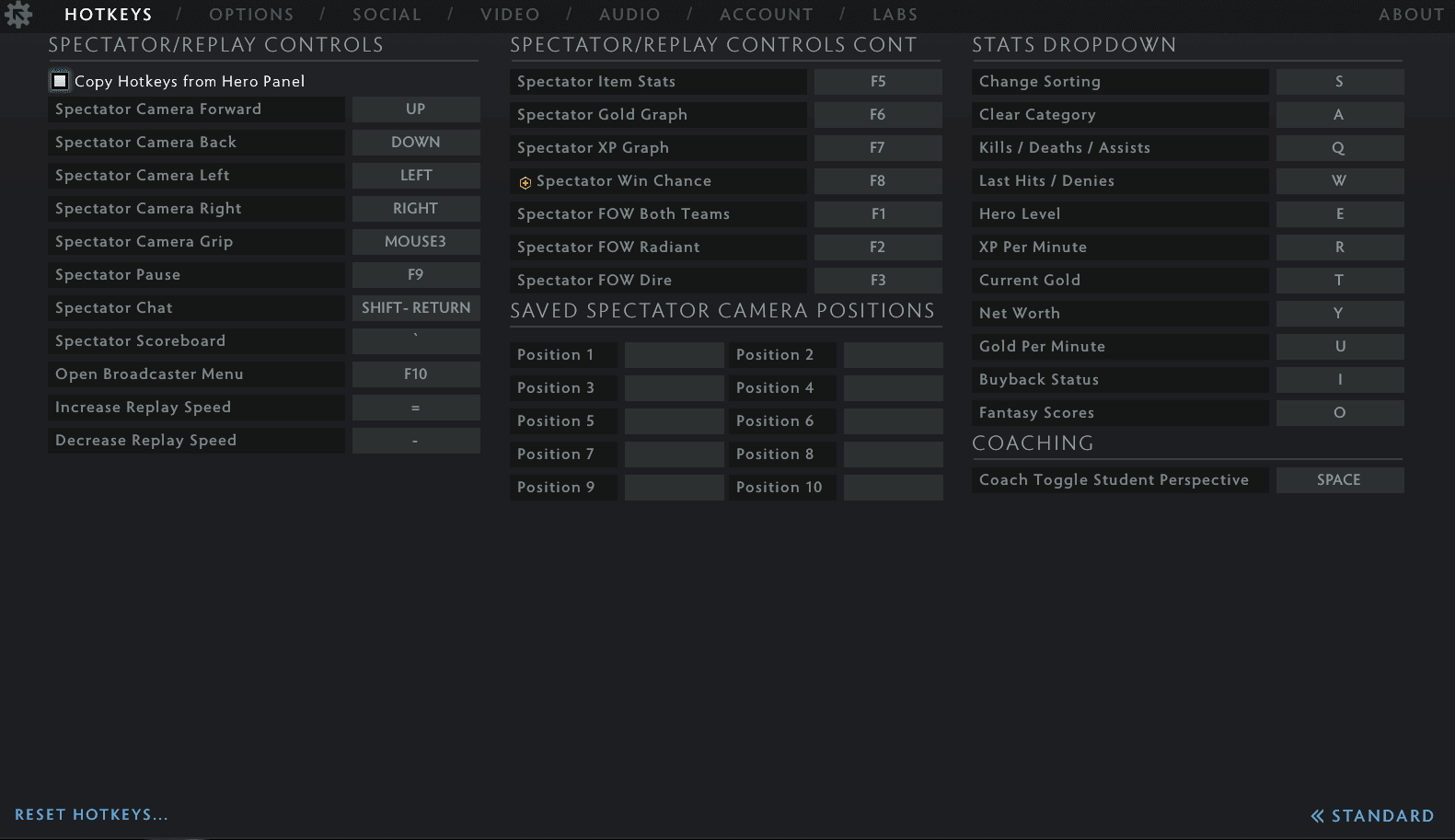Viewport: 1455px width, 840px height.
Task: Select the empty Position 1 hotkey field
Action: click(675, 355)
